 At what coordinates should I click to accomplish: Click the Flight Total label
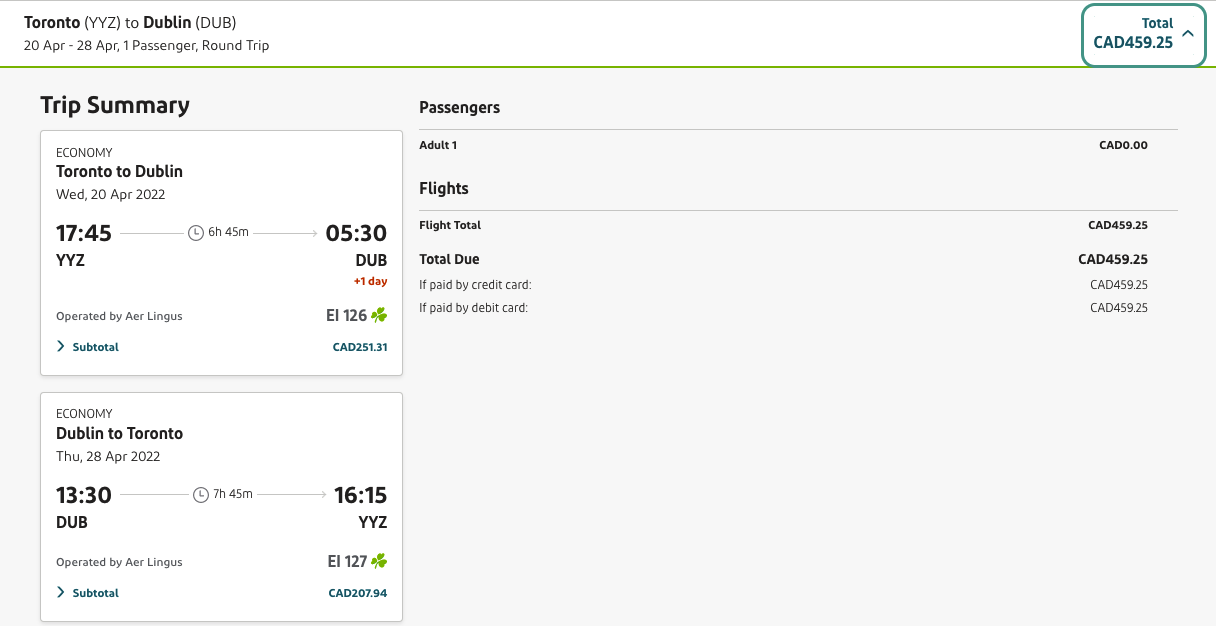450,225
